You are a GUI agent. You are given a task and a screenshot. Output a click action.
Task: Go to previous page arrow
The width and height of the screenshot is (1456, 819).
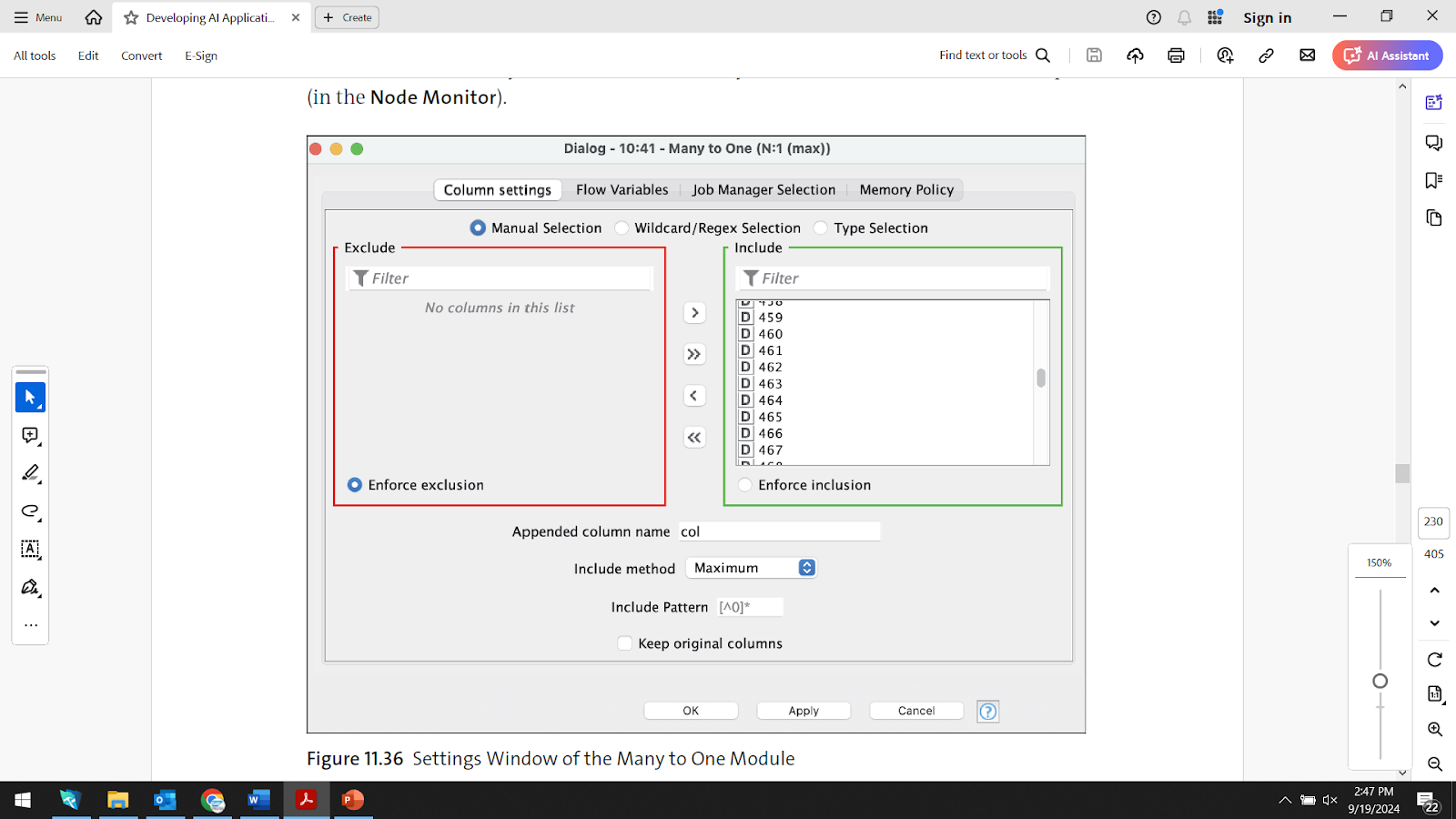tap(1435, 591)
